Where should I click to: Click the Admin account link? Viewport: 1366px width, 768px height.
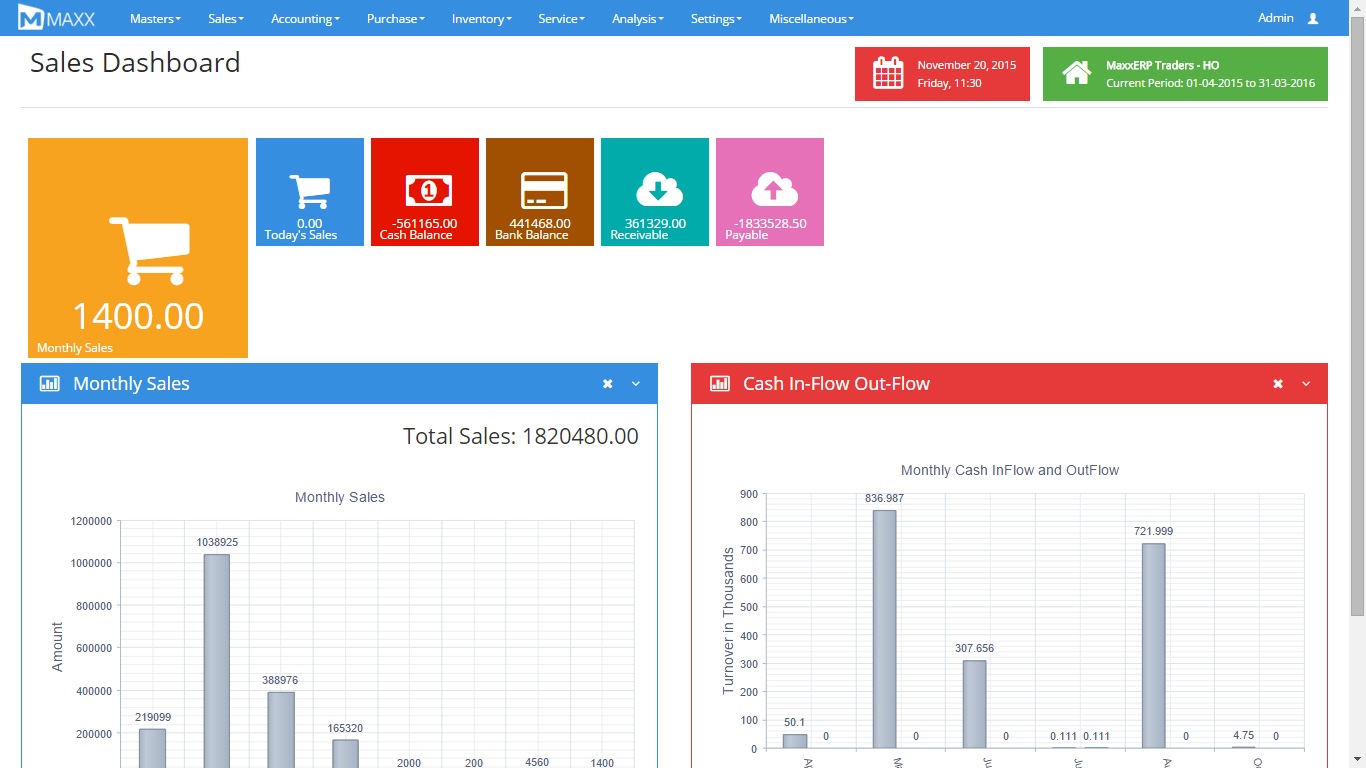click(1275, 18)
